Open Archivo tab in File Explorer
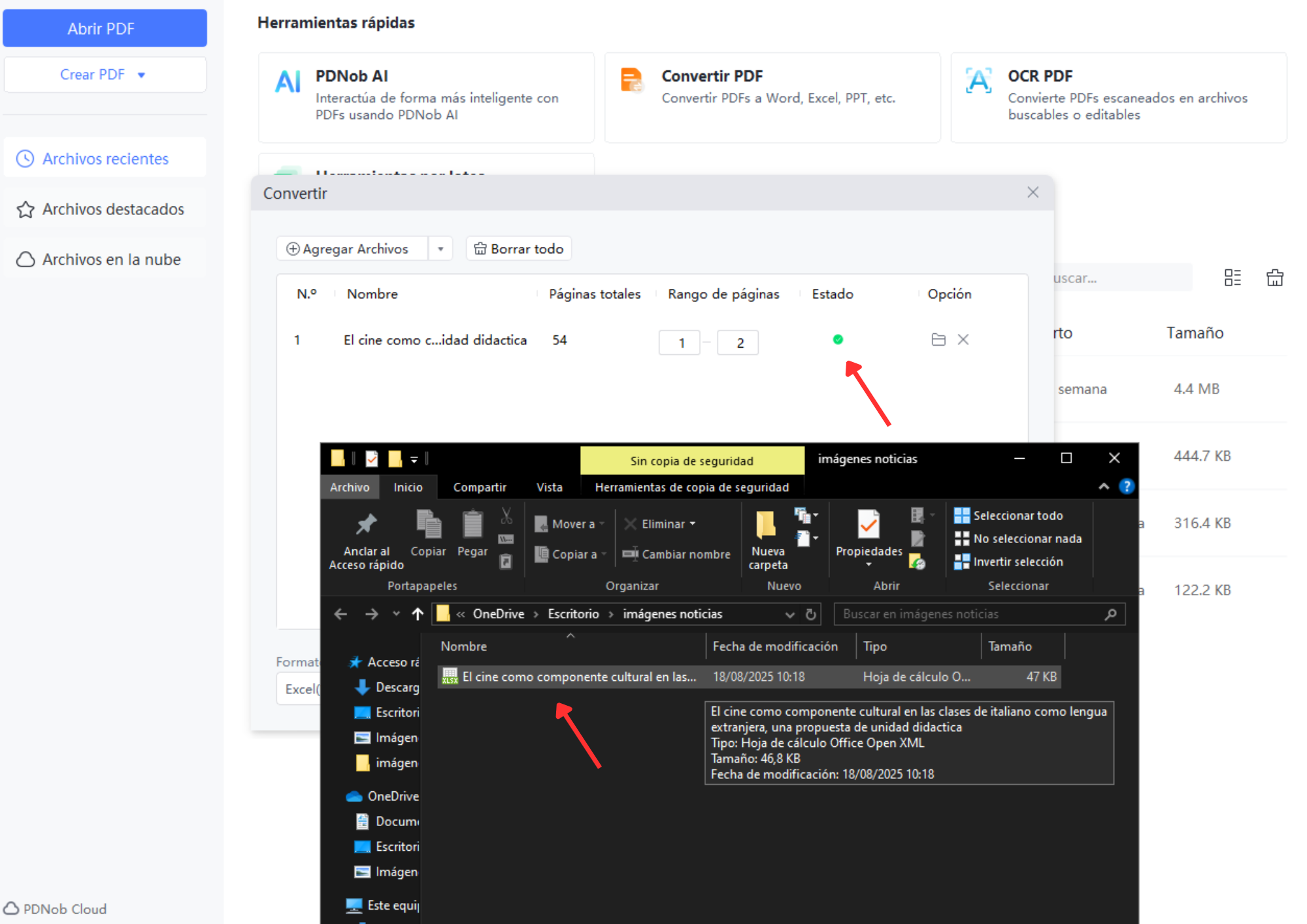 [x=350, y=487]
